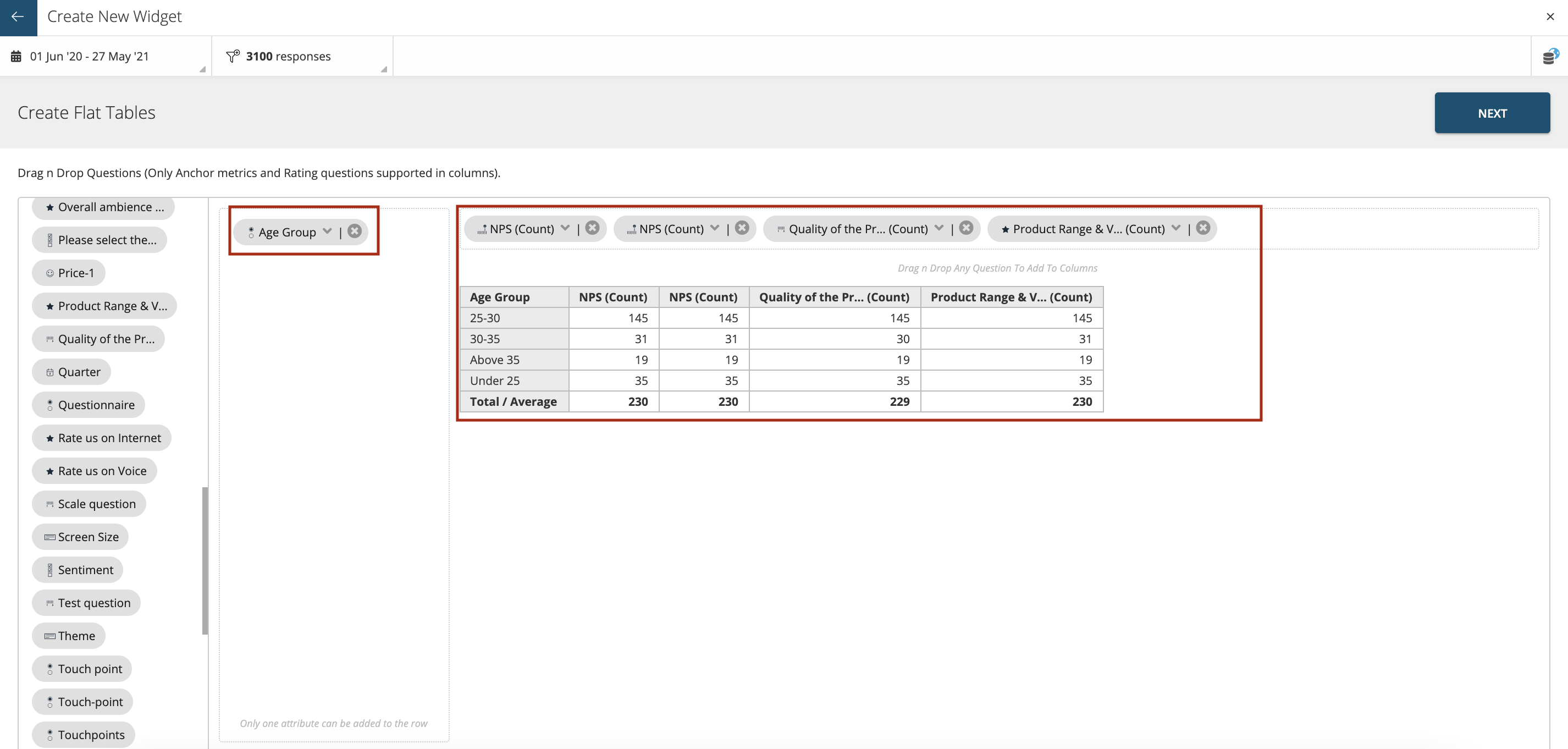The width and height of the screenshot is (1568, 749).
Task: Click the database source icon
Action: point(1550,56)
